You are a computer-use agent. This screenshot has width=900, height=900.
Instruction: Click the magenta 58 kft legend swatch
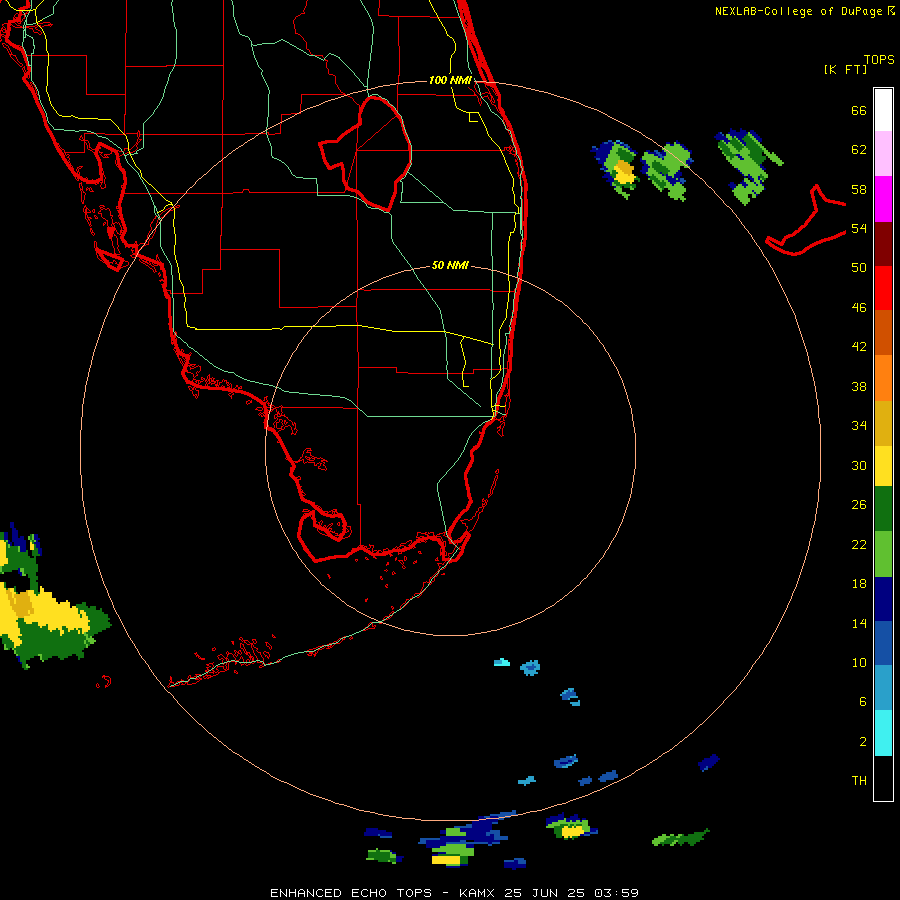[x=883, y=199]
